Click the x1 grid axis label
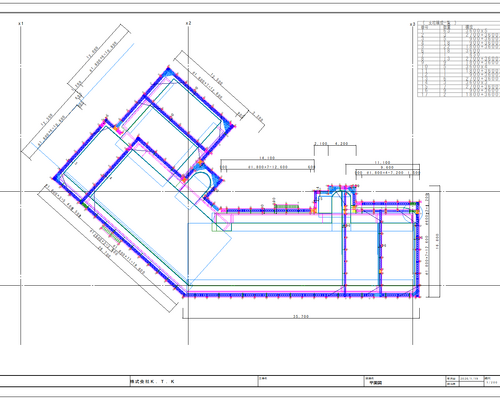The image size is (500, 400). (21, 23)
